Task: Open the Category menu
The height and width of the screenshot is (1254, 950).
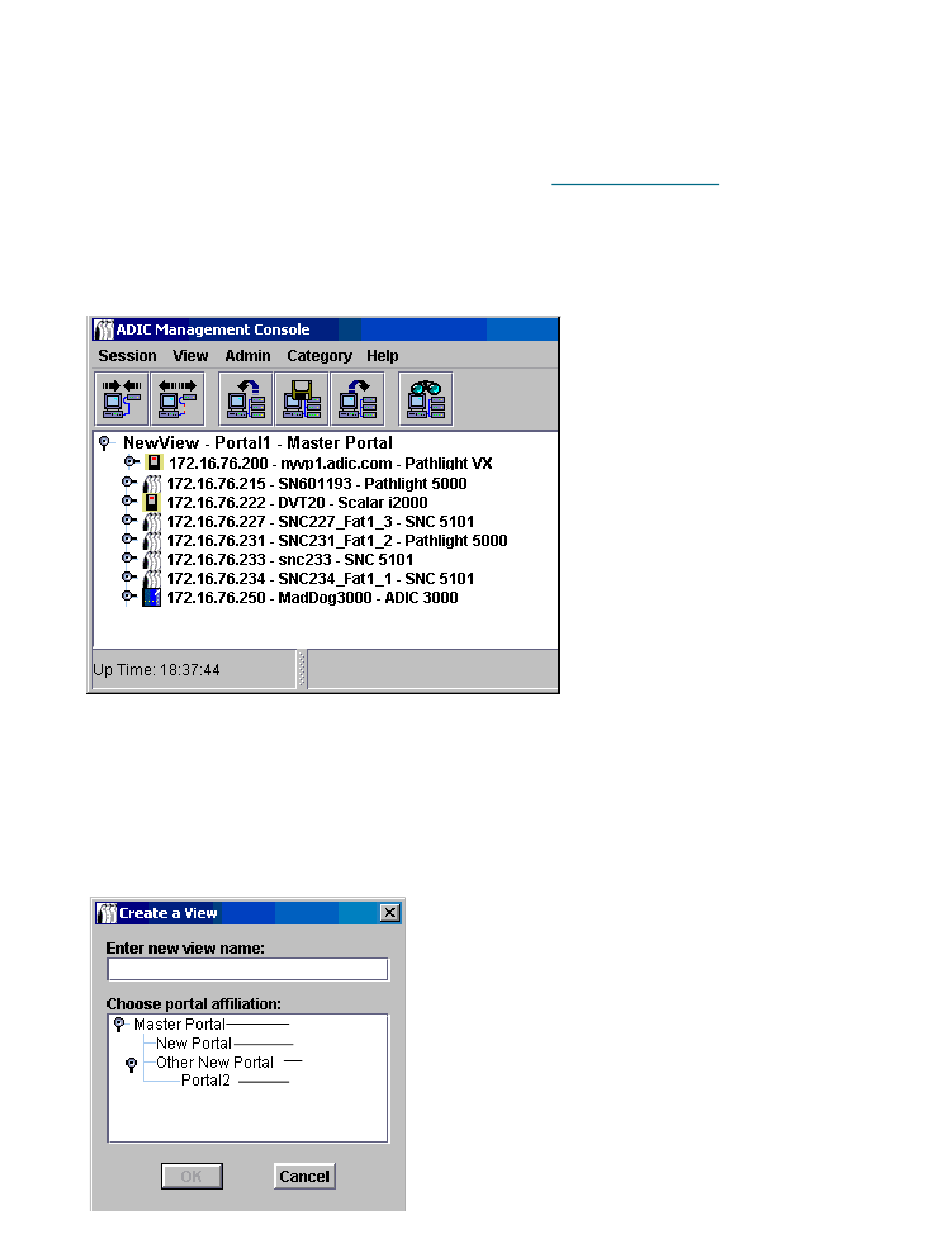Action: [x=319, y=356]
